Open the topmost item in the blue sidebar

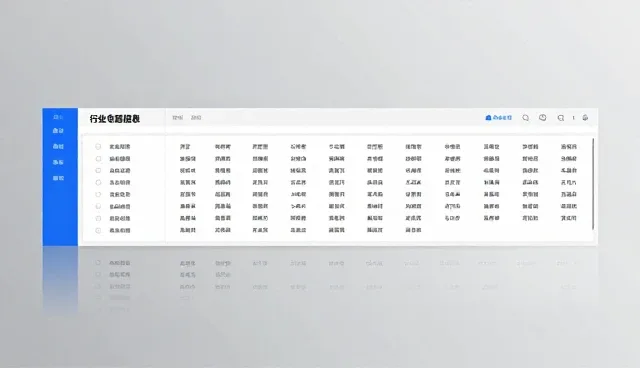pyautogui.click(x=58, y=117)
